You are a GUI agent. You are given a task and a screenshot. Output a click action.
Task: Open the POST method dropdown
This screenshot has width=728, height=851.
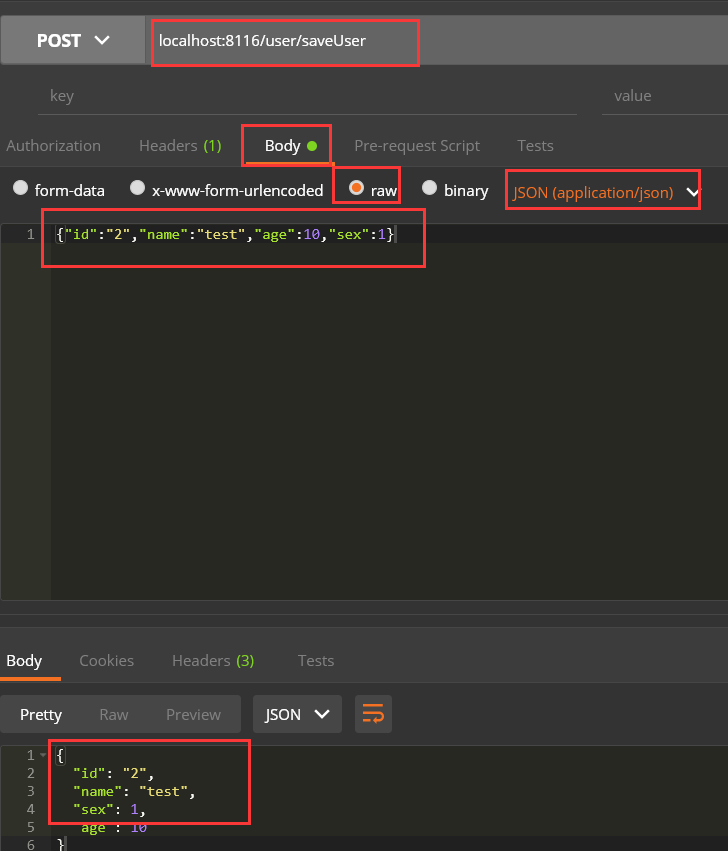[73, 41]
